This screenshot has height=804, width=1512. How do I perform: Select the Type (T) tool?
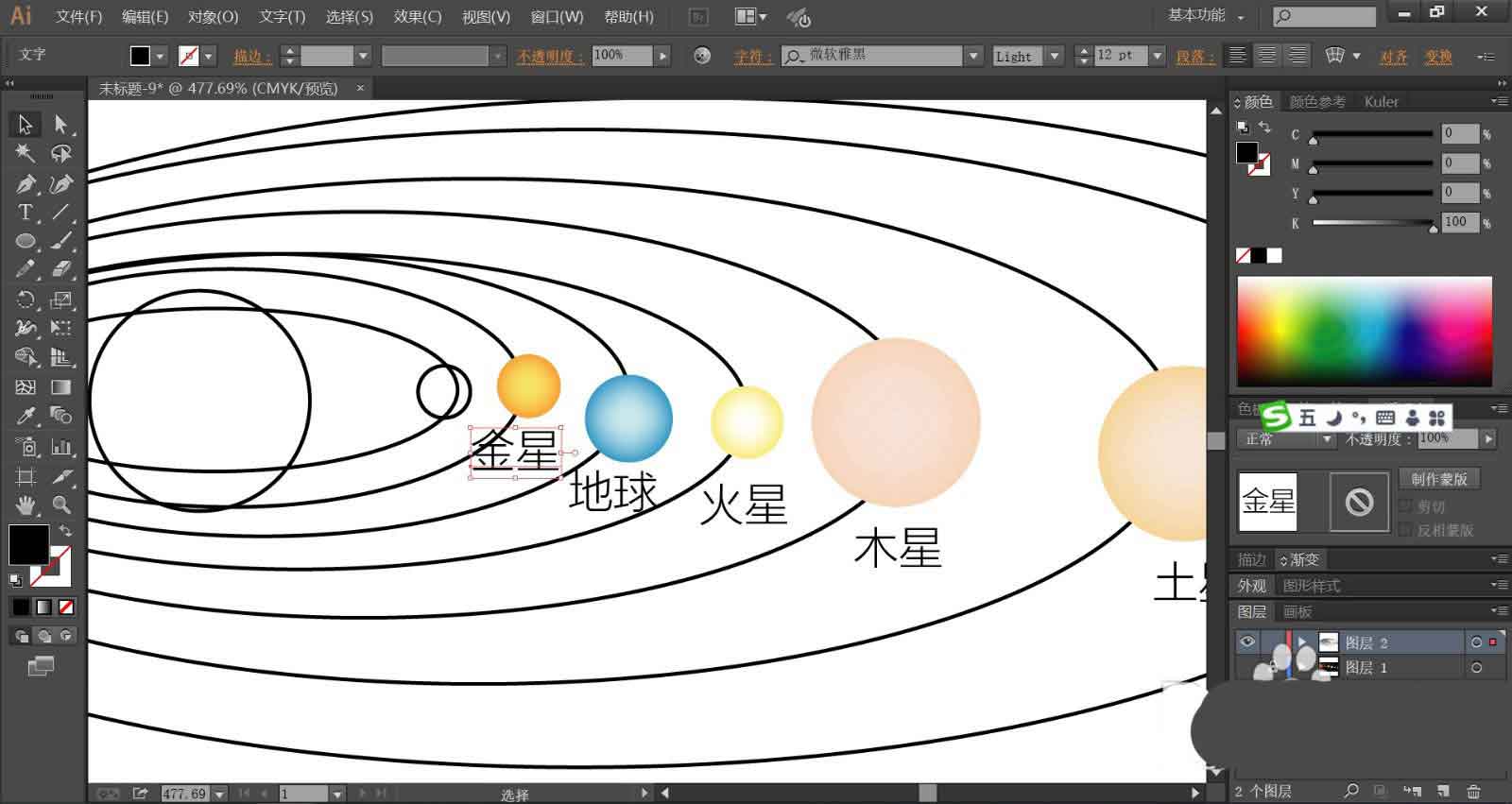pos(26,213)
